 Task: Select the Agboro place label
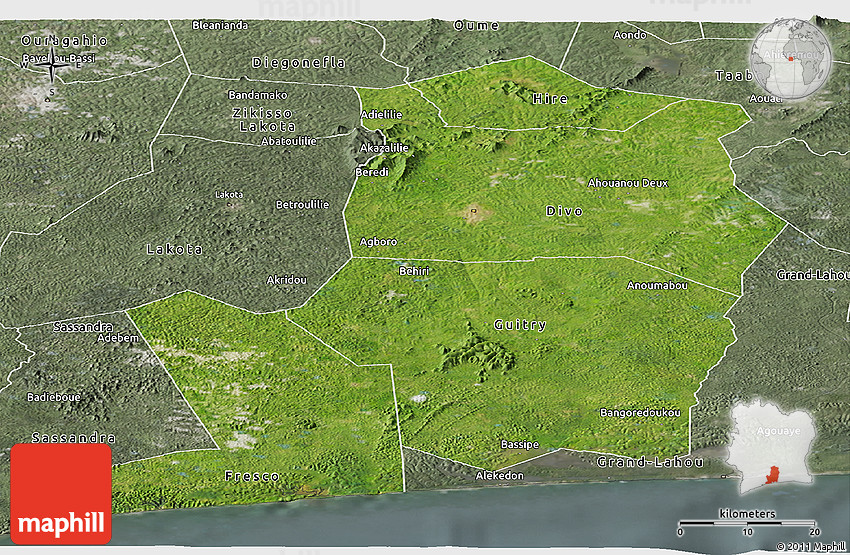(x=379, y=241)
